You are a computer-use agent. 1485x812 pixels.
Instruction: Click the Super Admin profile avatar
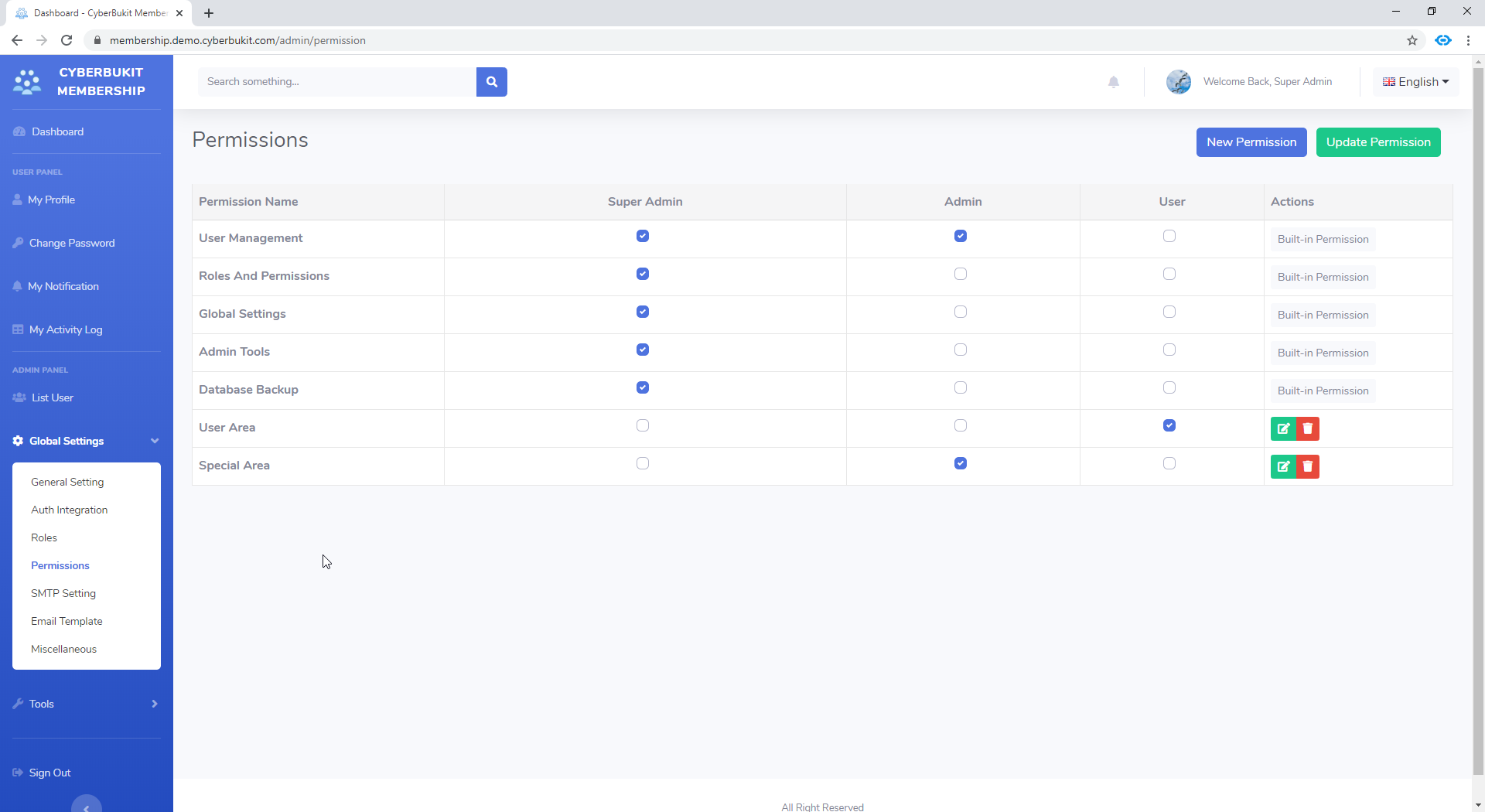pos(1178,82)
